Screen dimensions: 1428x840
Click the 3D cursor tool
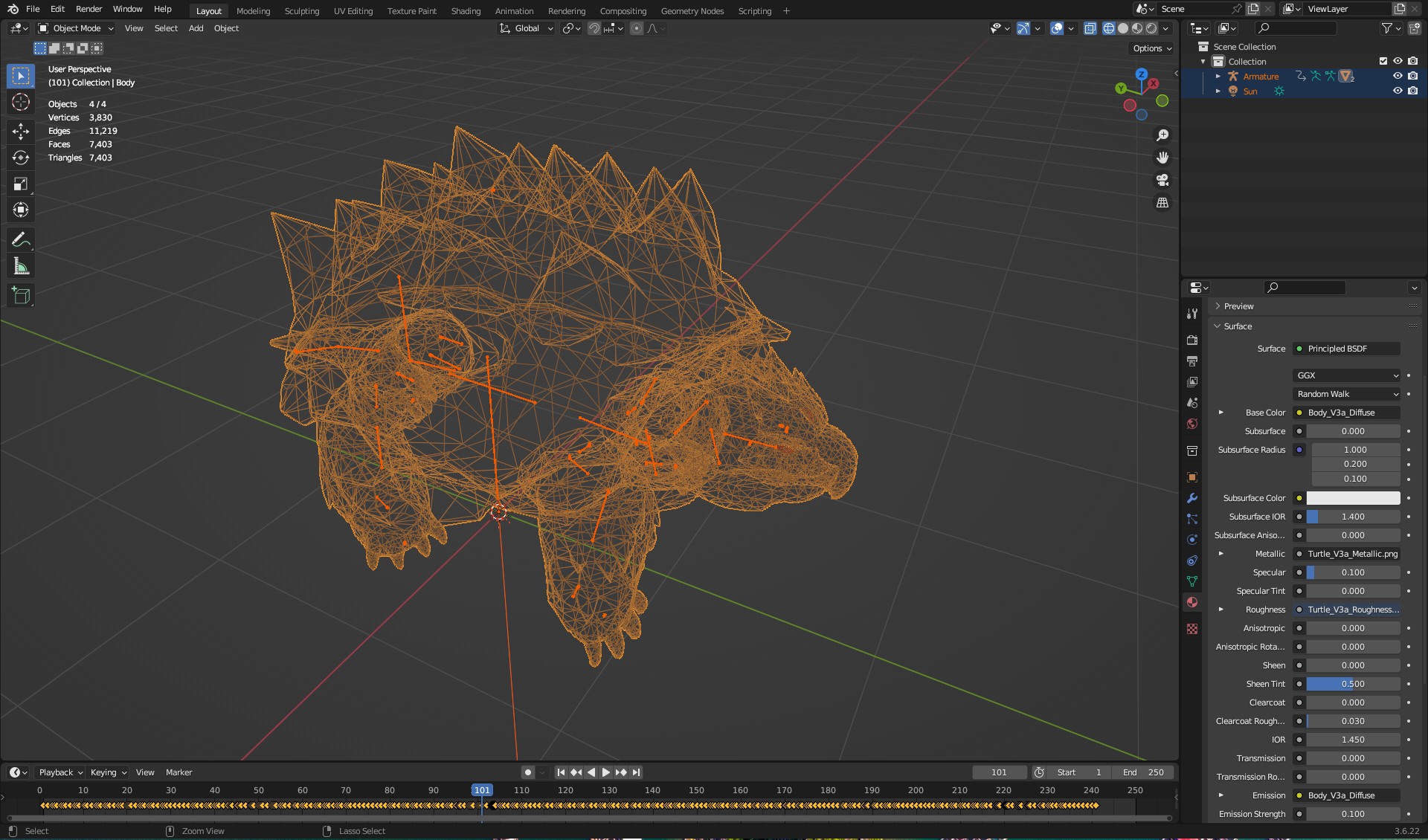coord(21,102)
